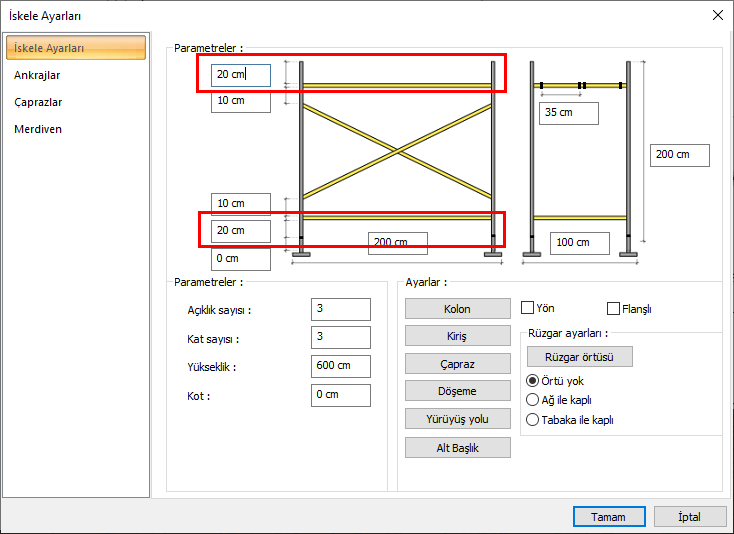Screen dimensions: 734x534
Task: Select the Örtü yok radio option
Action: point(532,380)
